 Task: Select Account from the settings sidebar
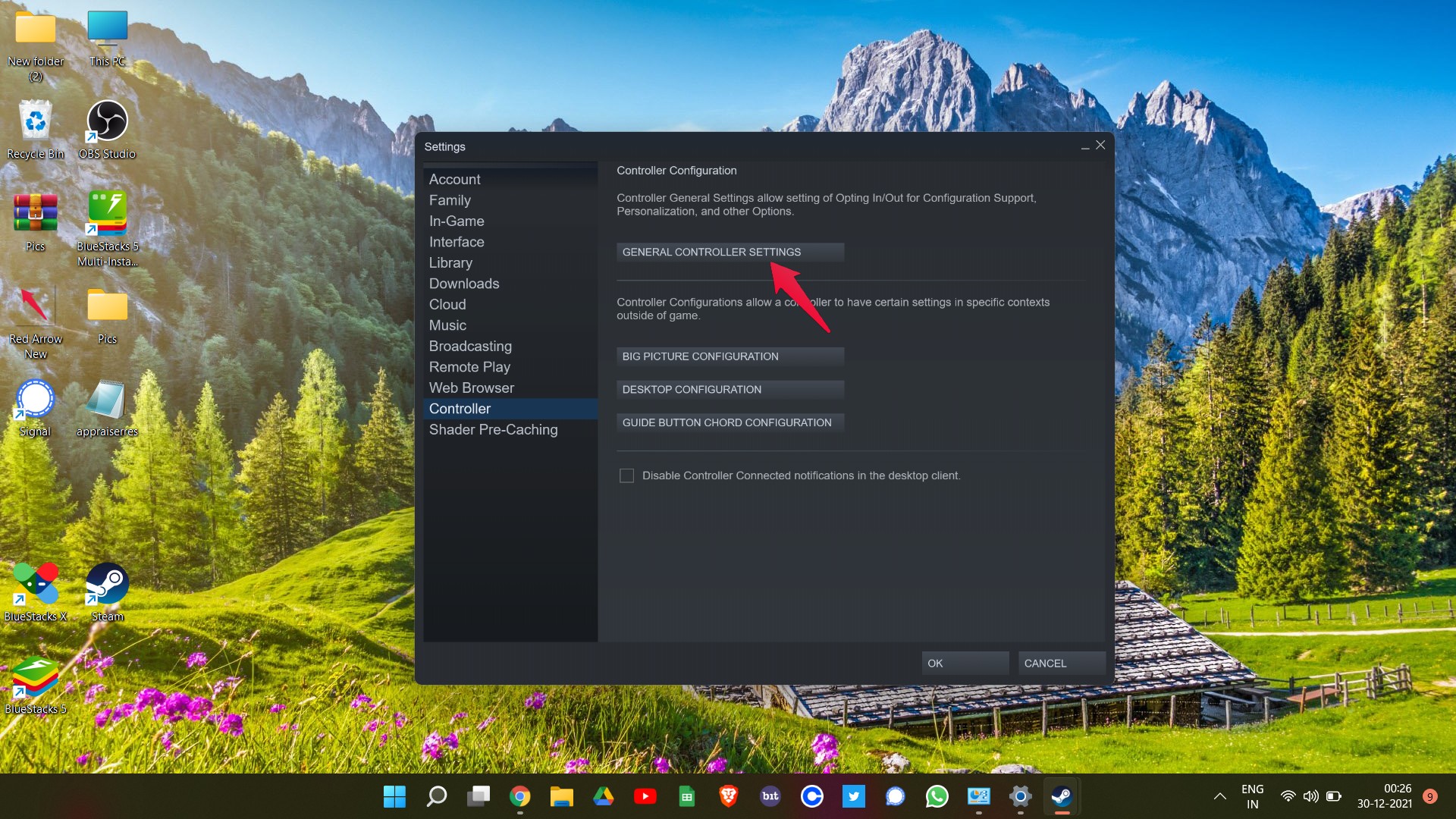pyautogui.click(x=454, y=179)
